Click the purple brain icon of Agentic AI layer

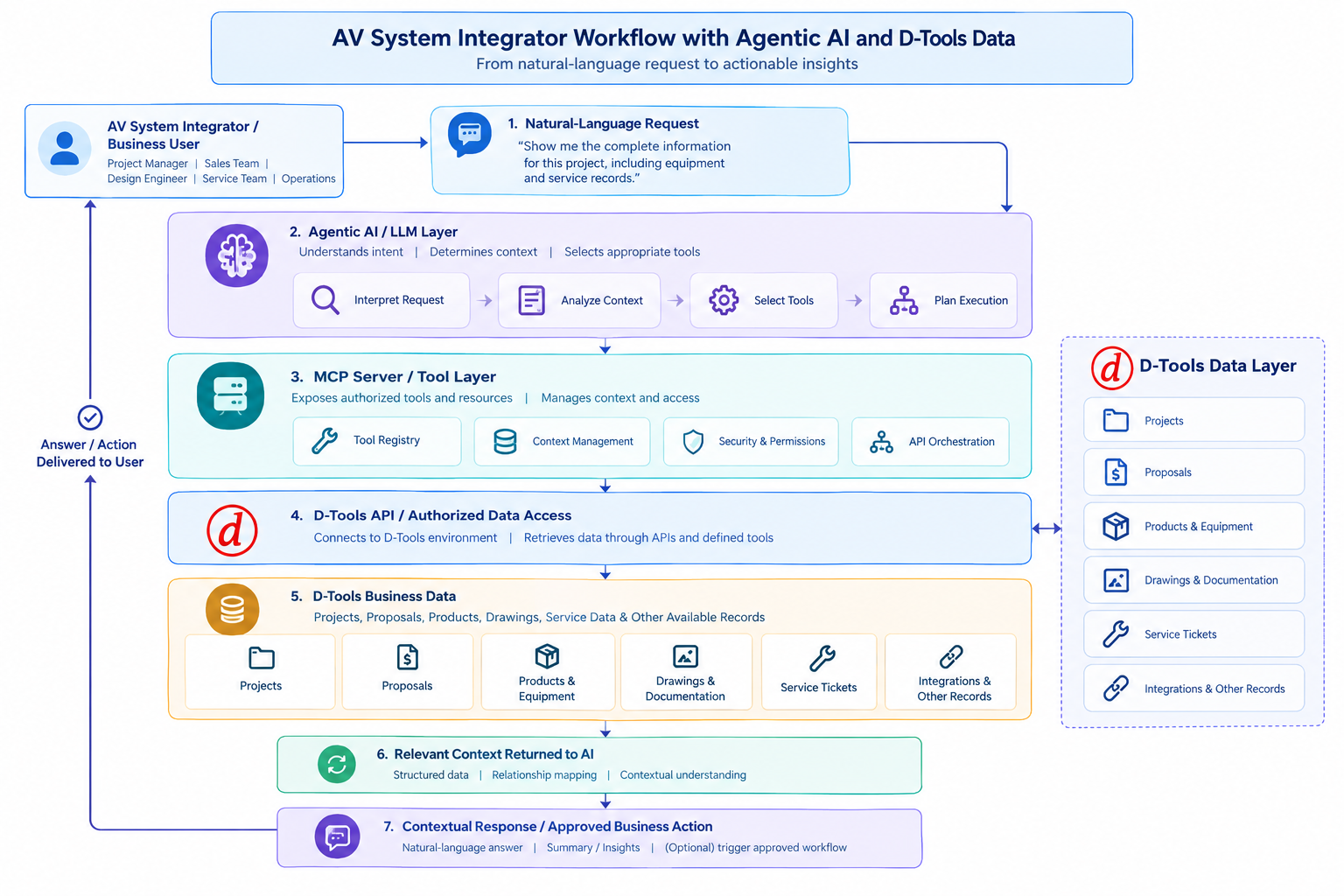237,255
